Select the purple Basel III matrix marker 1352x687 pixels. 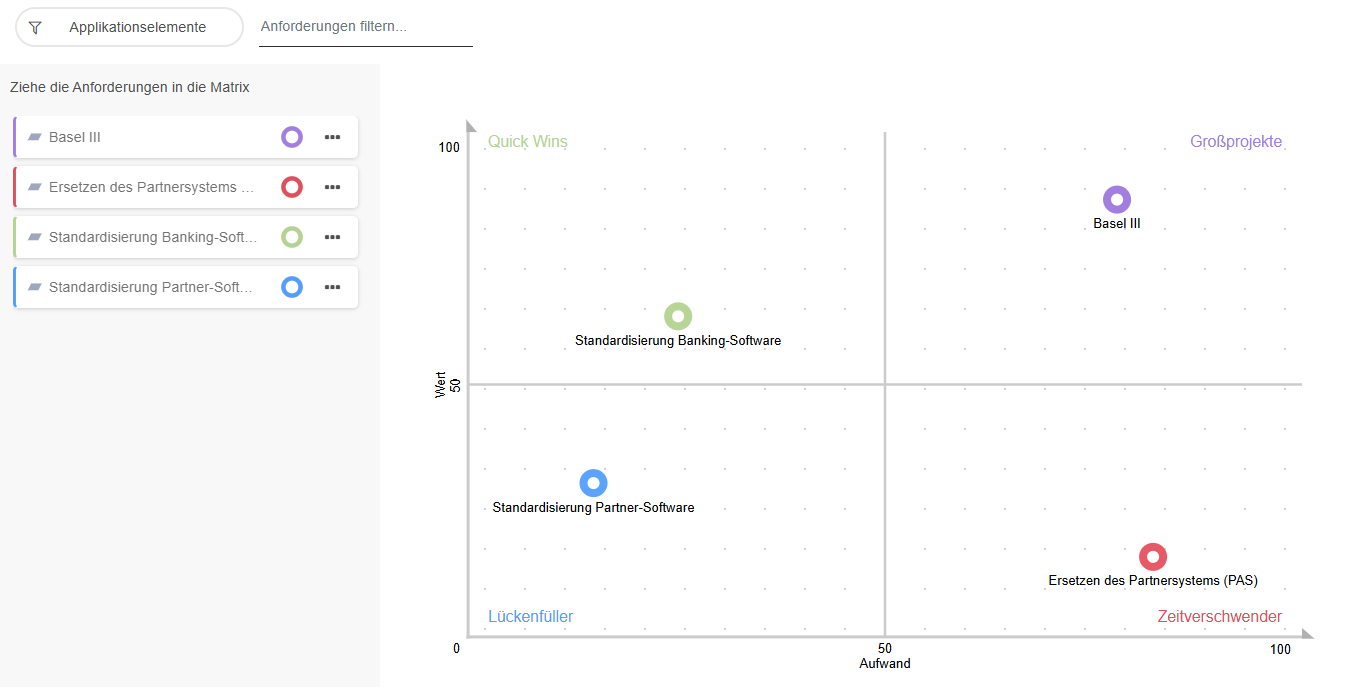click(1117, 199)
